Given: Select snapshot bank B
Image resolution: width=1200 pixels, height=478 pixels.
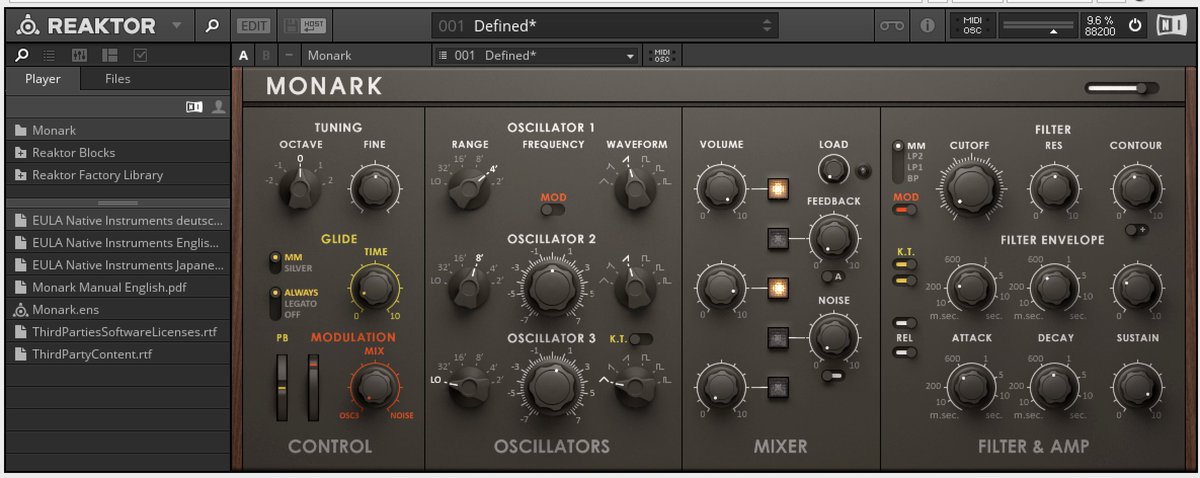Looking at the screenshot, I should click(266, 56).
